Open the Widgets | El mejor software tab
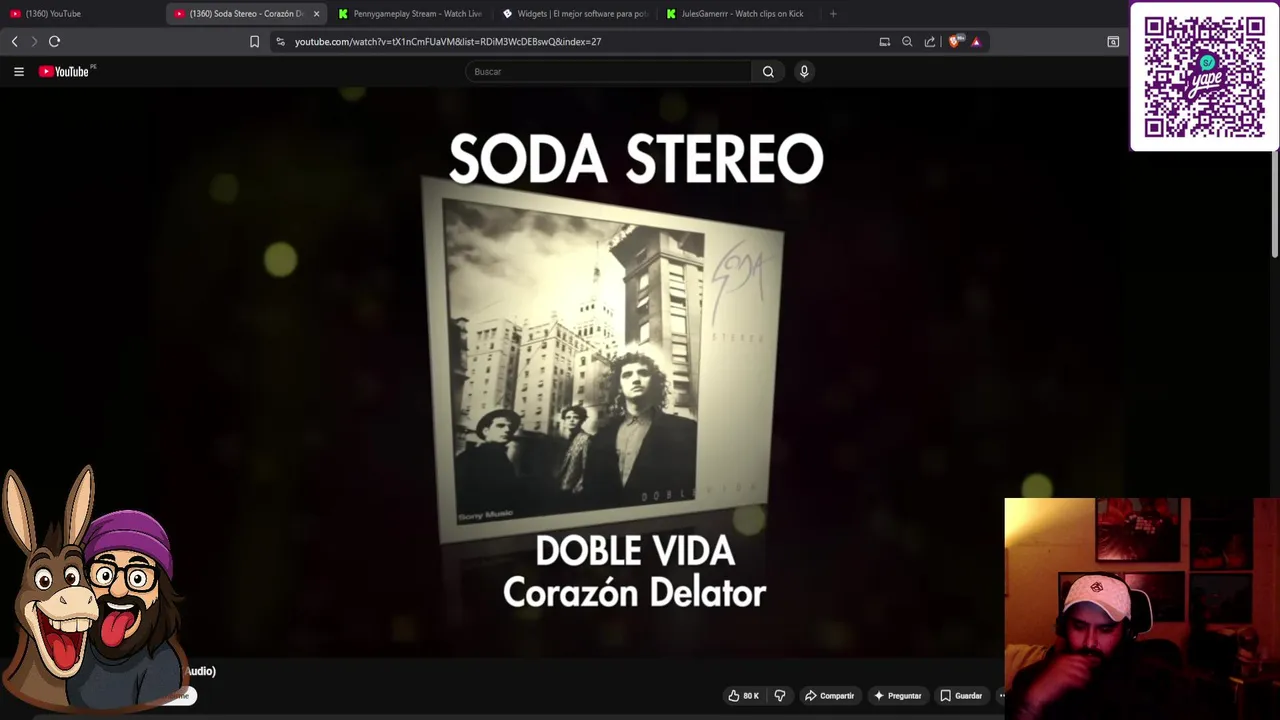This screenshot has width=1280, height=720. (x=574, y=14)
